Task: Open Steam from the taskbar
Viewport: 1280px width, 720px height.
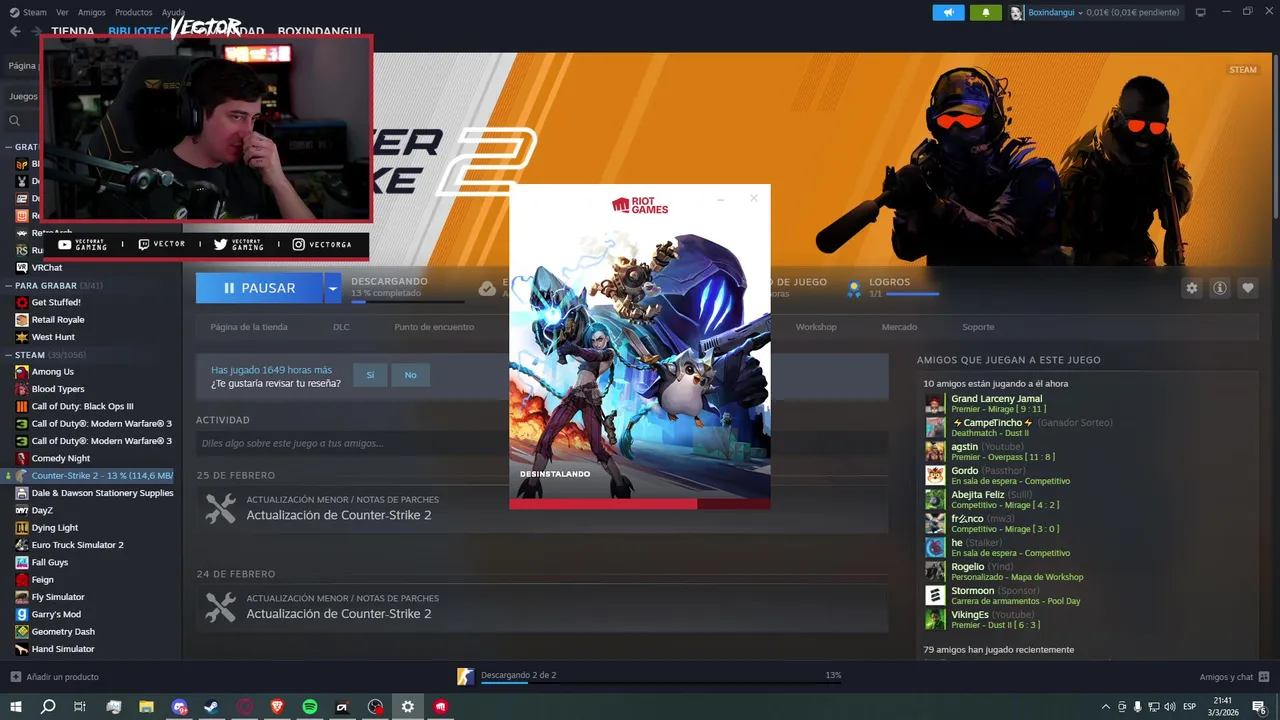Action: point(212,707)
